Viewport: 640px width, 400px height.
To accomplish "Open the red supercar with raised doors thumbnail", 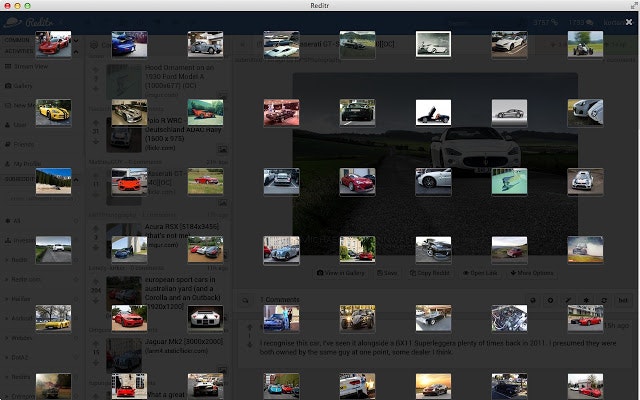I will click(x=53, y=44).
